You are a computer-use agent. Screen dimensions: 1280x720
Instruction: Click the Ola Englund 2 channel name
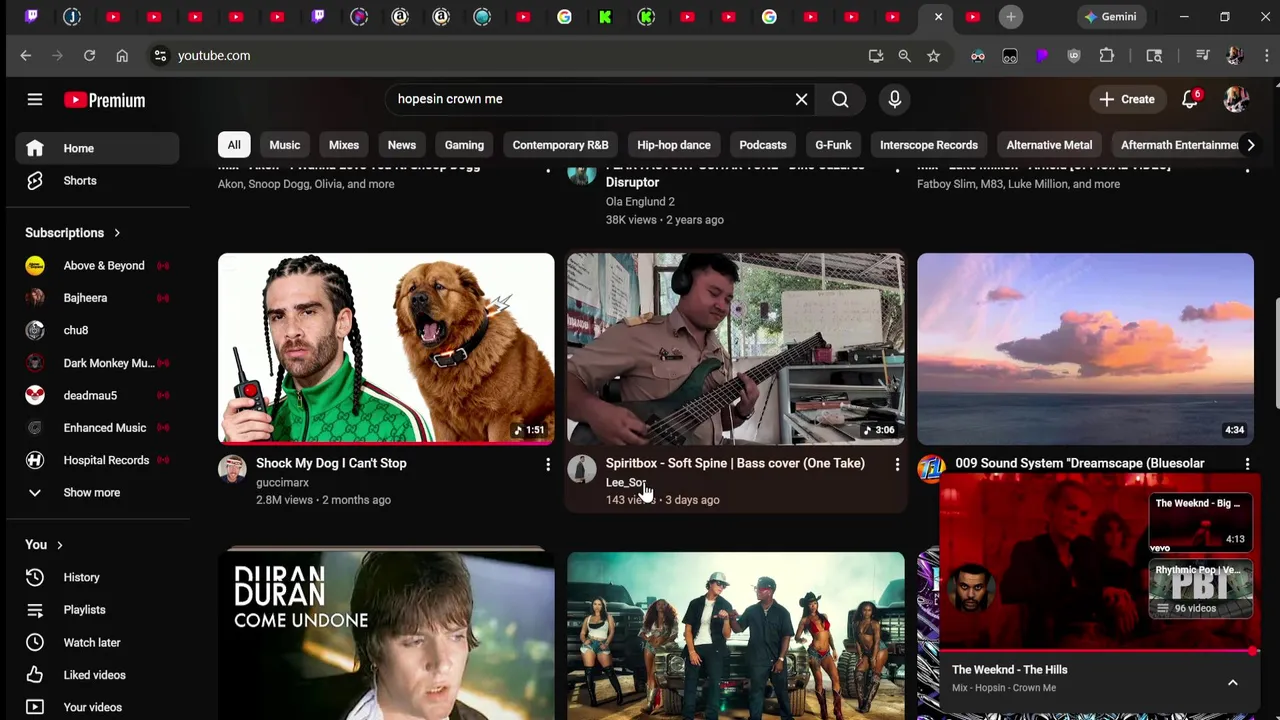pos(640,202)
